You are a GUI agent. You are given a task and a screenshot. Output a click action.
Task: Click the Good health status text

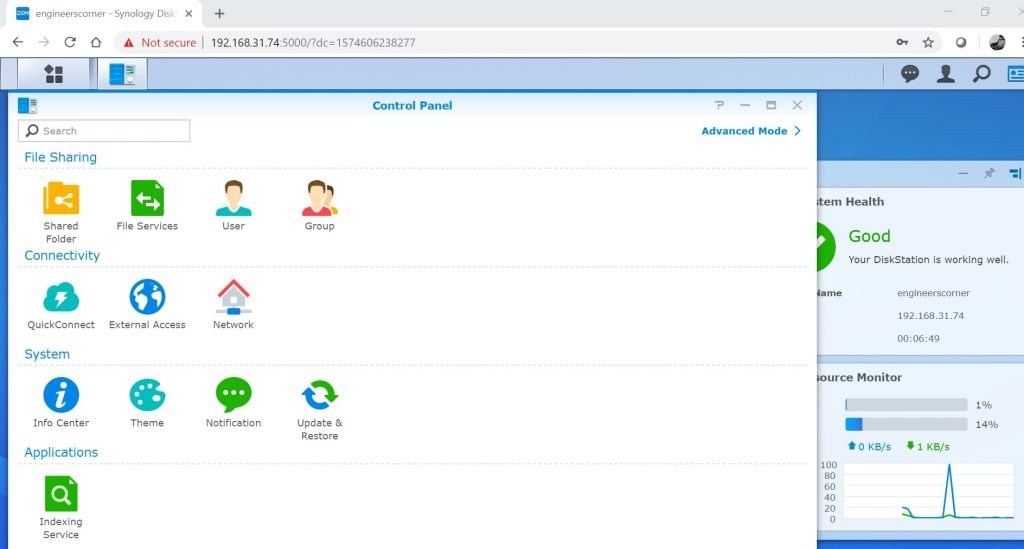click(x=869, y=236)
